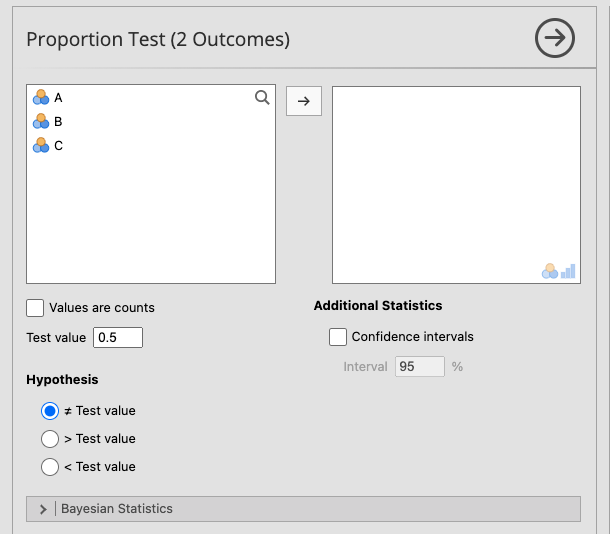Click the search magnifier in variable list
This screenshot has width=610, height=534.
tap(262, 97)
